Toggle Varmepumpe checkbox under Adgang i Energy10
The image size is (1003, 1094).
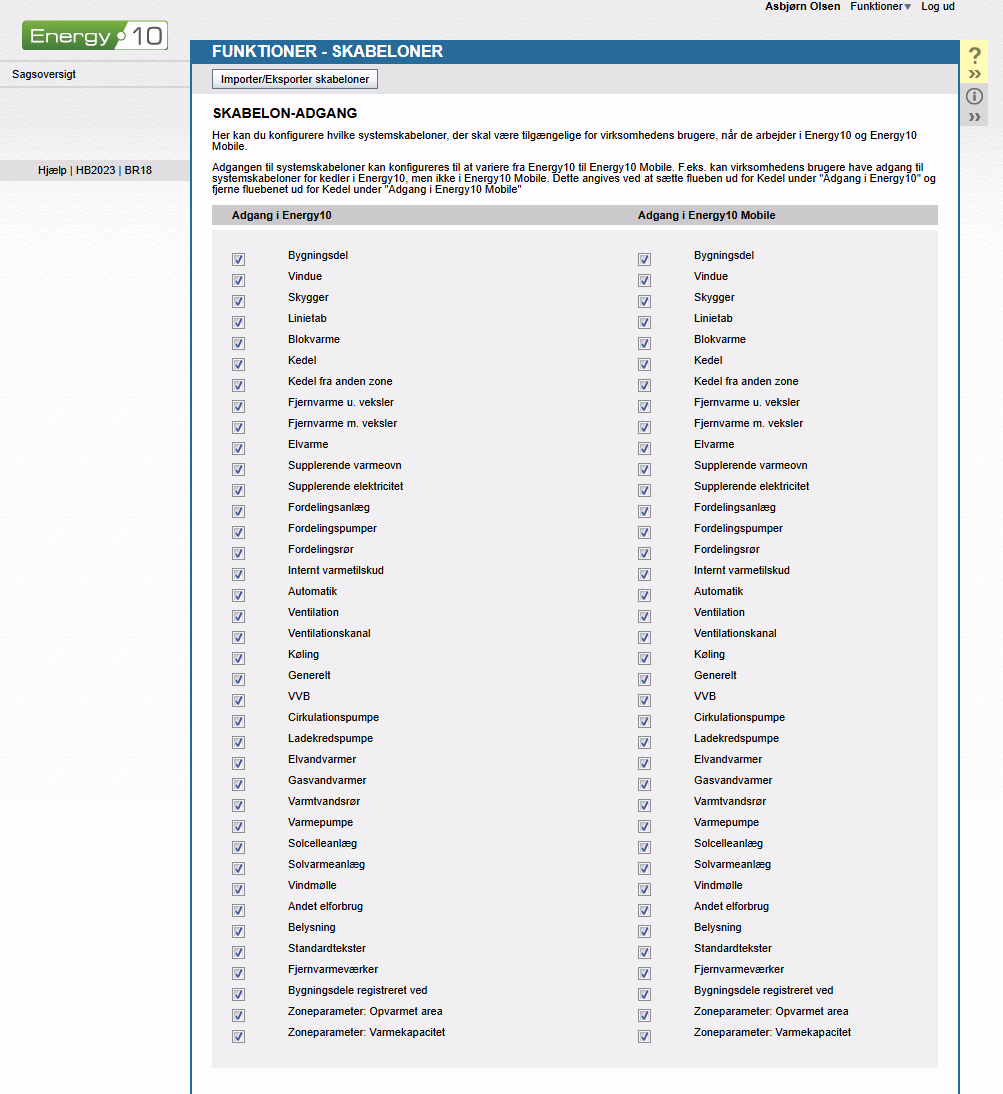(x=238, y=826)
